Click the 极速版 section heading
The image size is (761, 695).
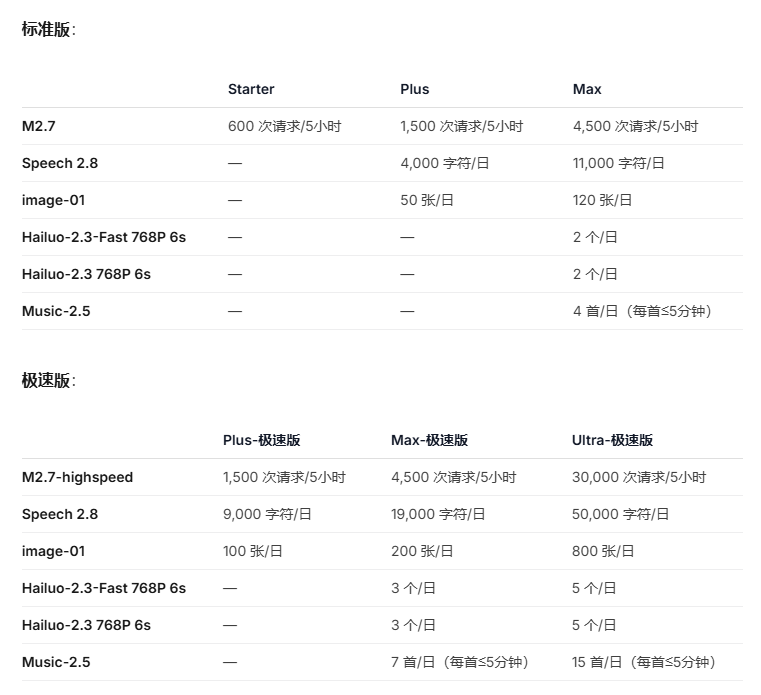47,381
